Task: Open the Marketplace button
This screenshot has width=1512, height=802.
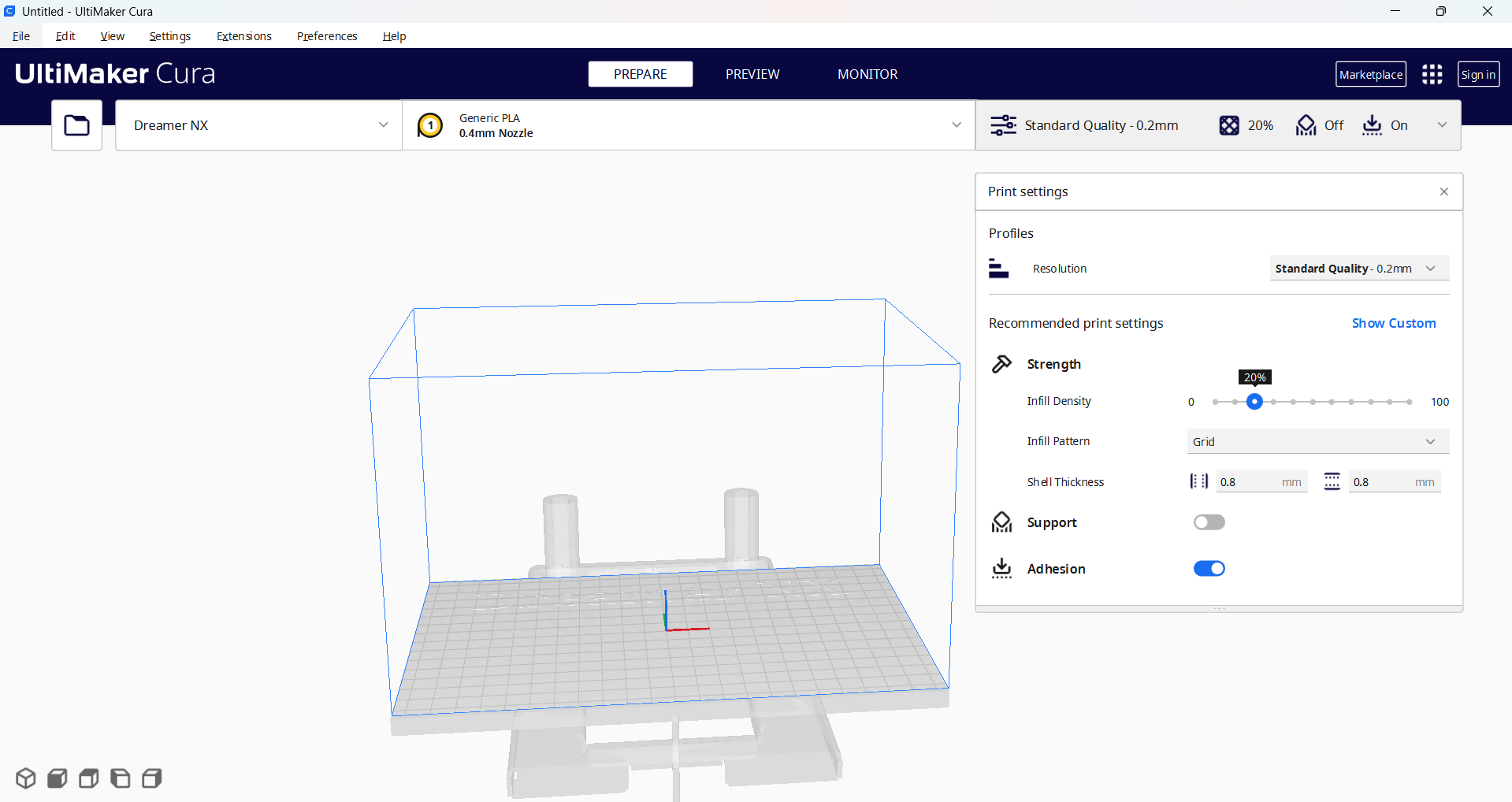Action: click(1371, 74)
